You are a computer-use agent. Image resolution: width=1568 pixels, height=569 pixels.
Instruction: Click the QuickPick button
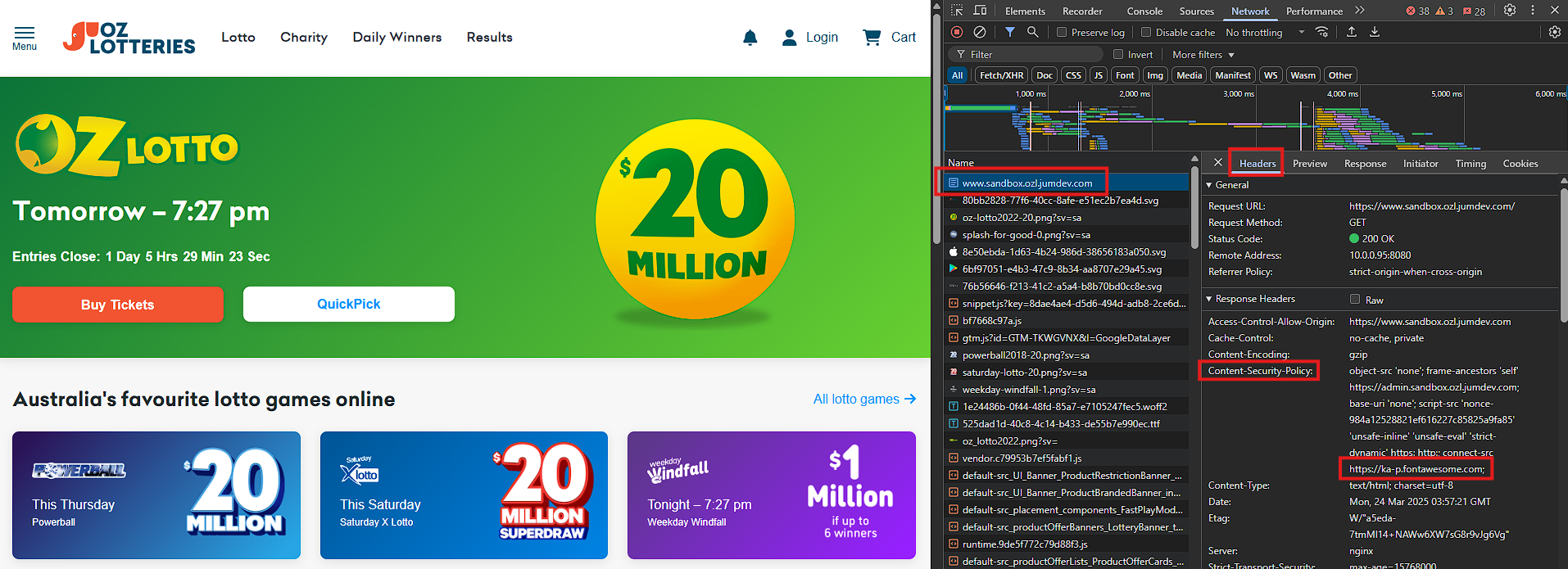349,304
